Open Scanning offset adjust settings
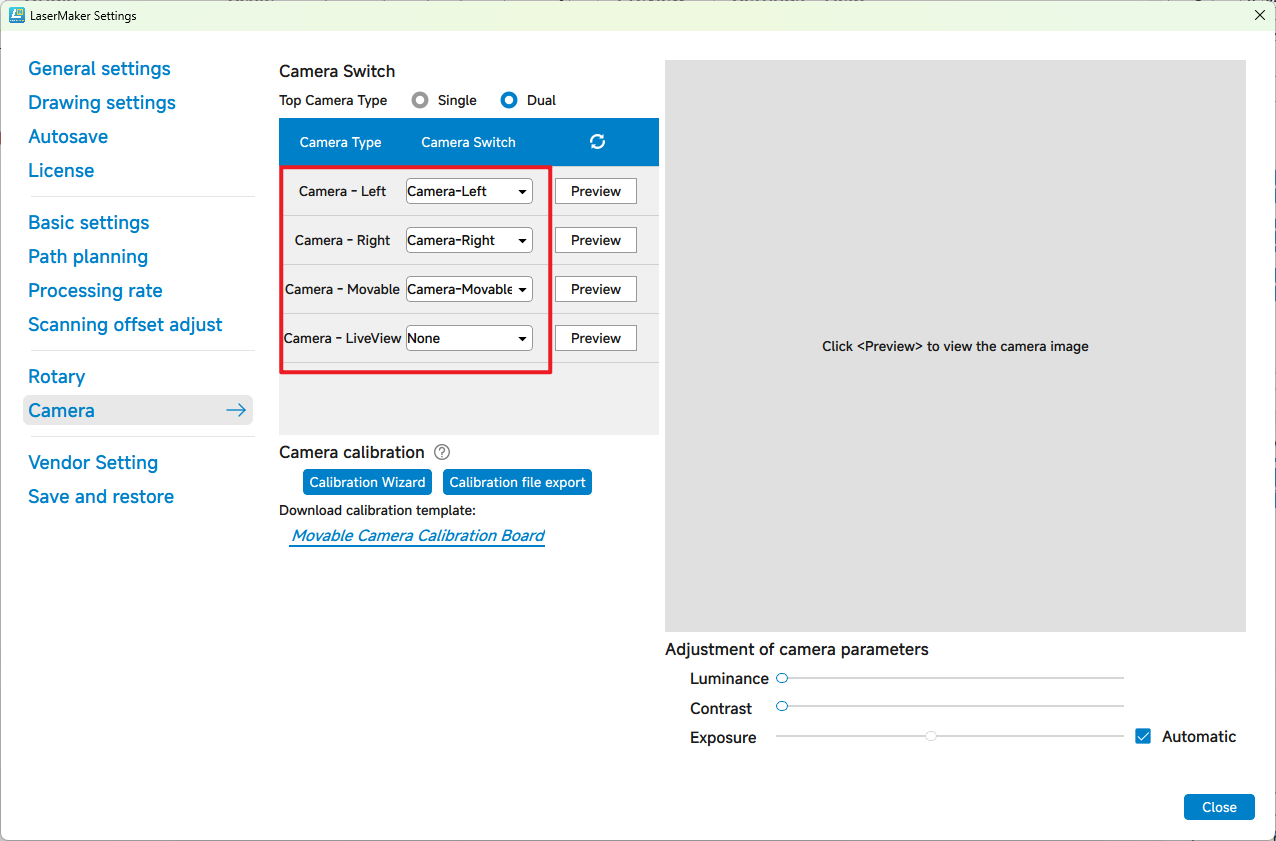Screen dimensions: 1276x841 [x=125, y=325]
